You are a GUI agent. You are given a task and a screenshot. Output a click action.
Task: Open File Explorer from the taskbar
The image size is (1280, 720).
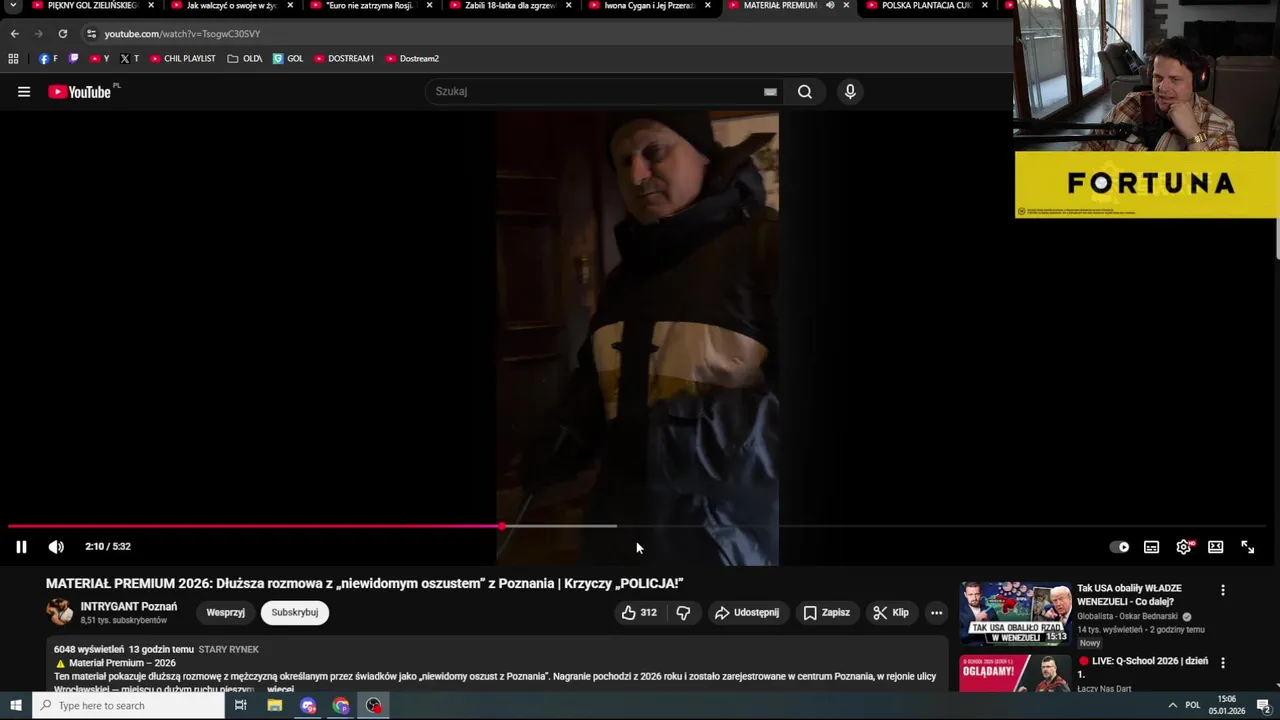coord(275,706)
